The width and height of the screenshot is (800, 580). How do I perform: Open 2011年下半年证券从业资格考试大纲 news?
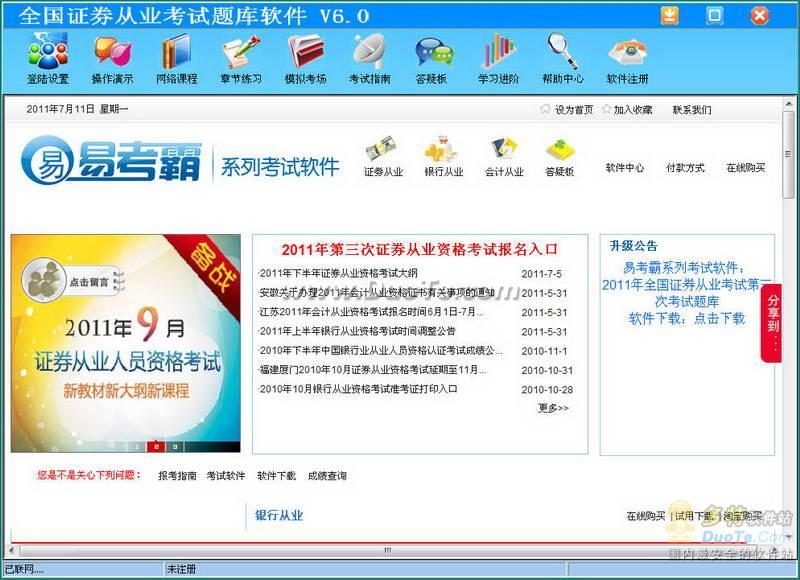[338, 273]
